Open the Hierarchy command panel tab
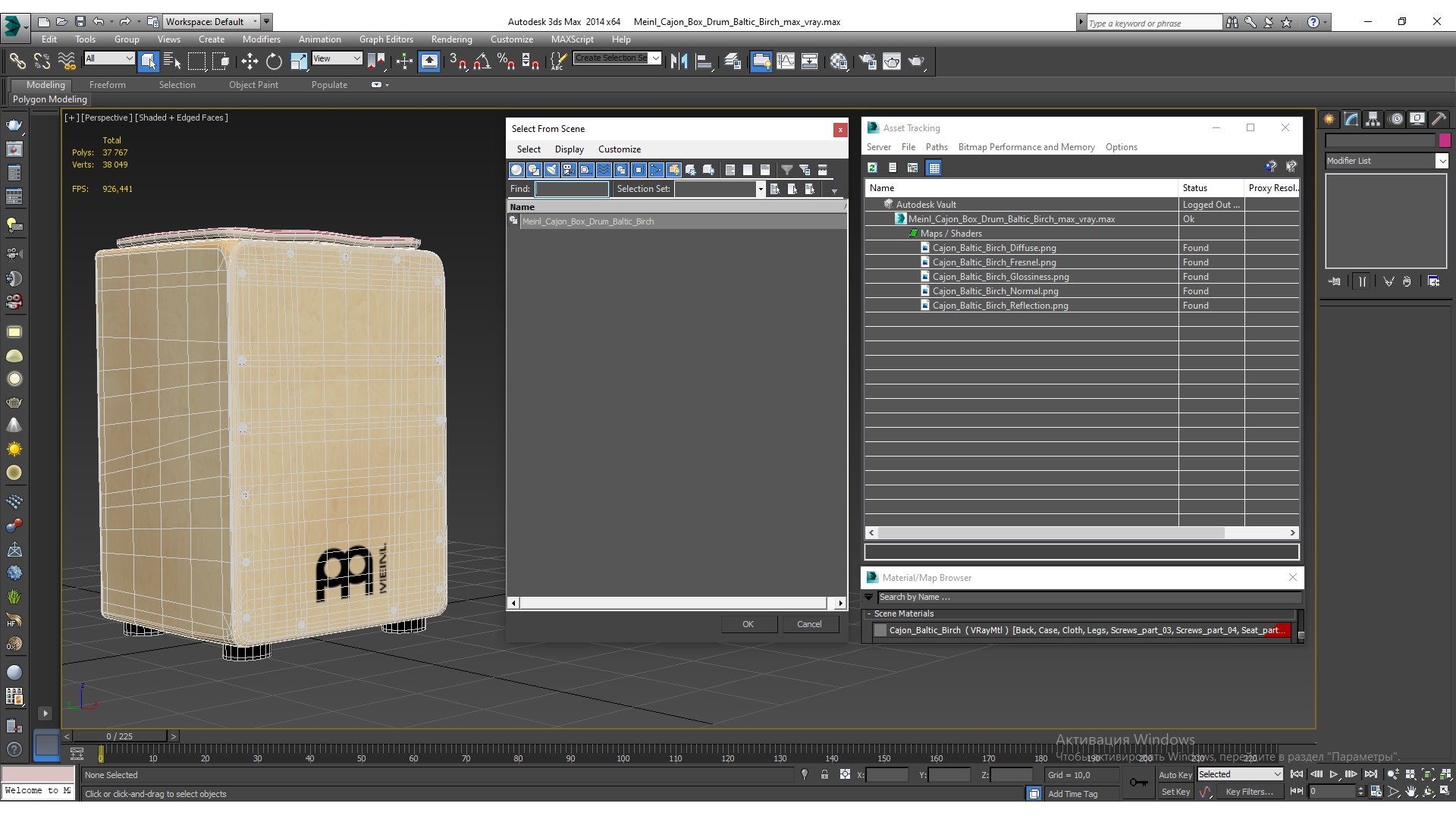The height and width of the screenshot is (819, 1456). coord(1373,119)
